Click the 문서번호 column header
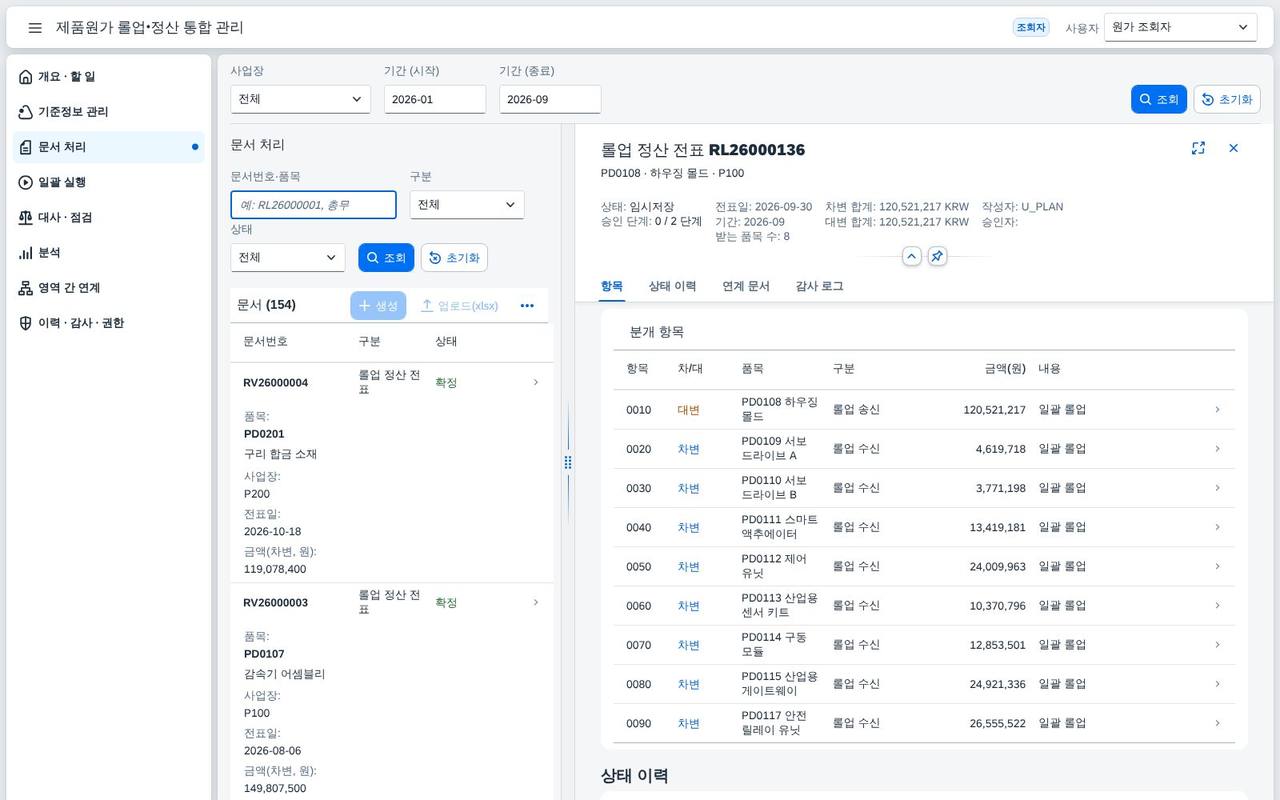Viewport: 1280px width, 800px height. pos(265,341)
